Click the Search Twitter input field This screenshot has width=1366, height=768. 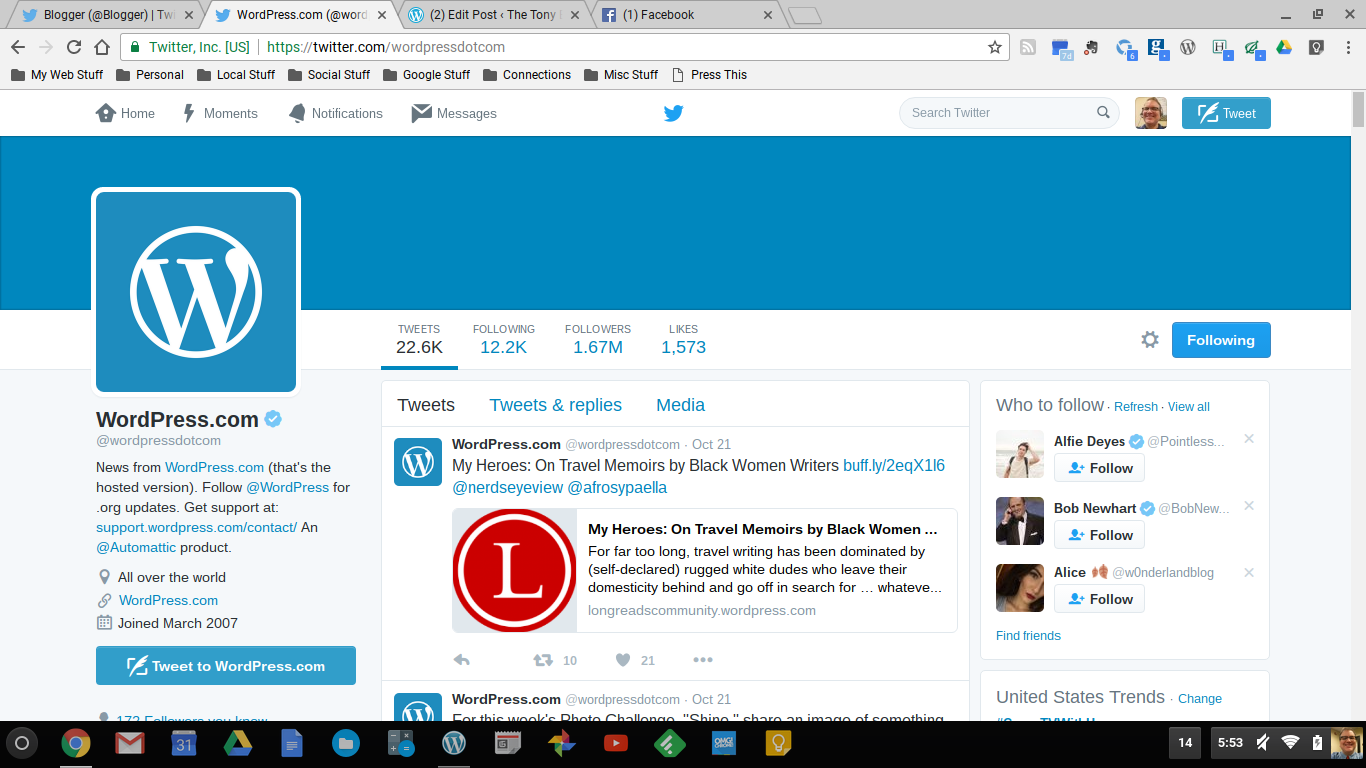click(x=1000, y=113)
